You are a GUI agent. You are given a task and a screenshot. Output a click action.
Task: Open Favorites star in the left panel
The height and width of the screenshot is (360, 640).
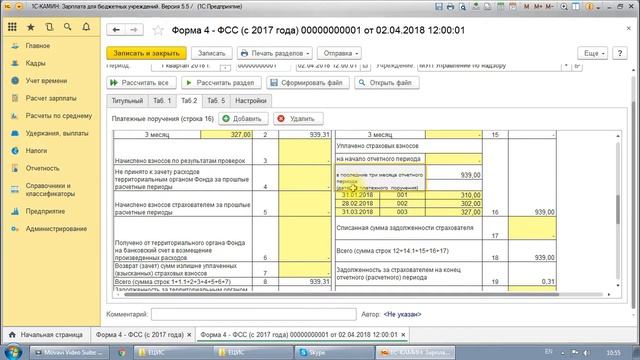[31, 27]
